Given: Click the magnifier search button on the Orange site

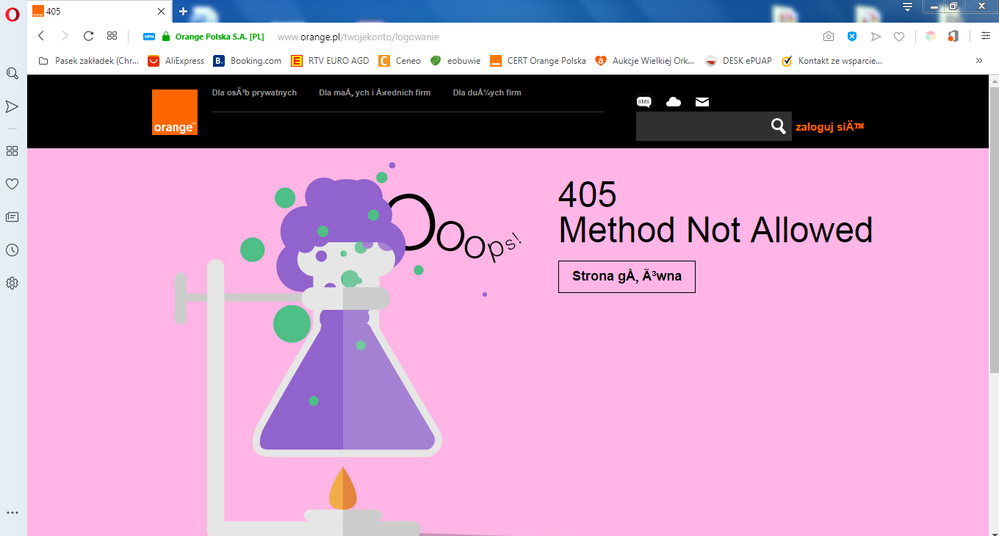Looking at the screenshot, I should 778,126.
